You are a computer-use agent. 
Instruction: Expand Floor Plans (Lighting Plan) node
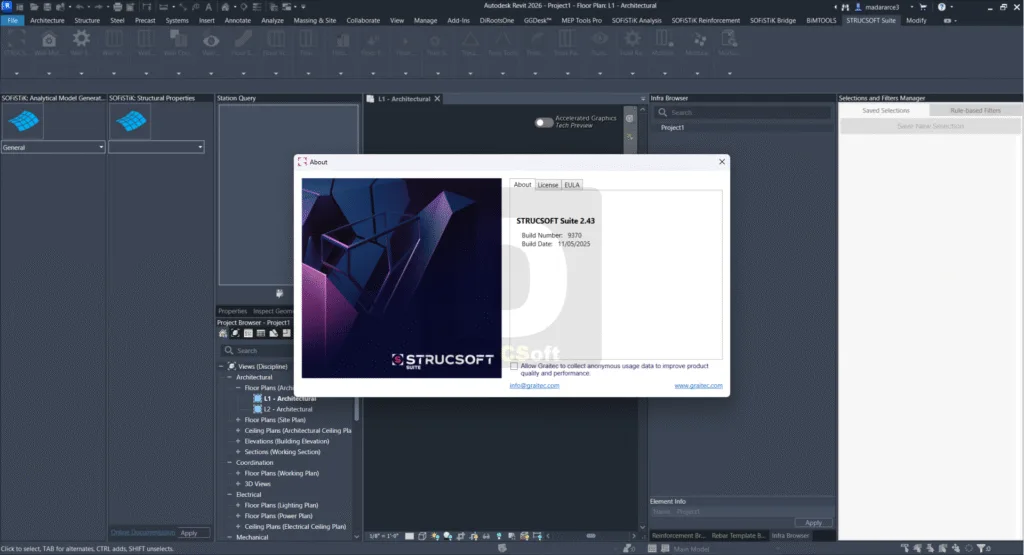point(238,505)
